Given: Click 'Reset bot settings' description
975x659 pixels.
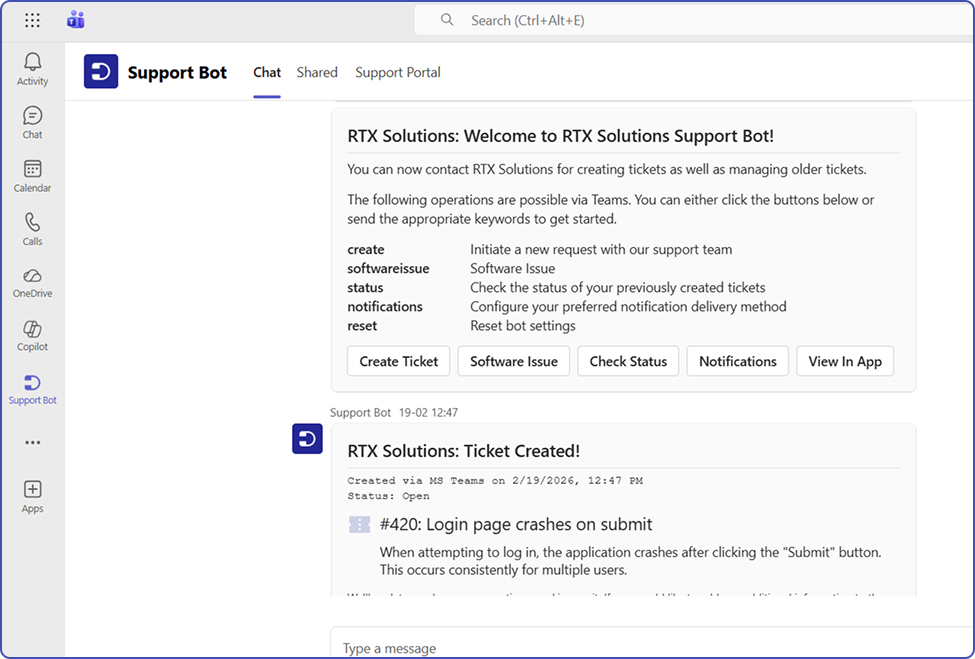Looking at the screenshot, I should coord(523,326).
